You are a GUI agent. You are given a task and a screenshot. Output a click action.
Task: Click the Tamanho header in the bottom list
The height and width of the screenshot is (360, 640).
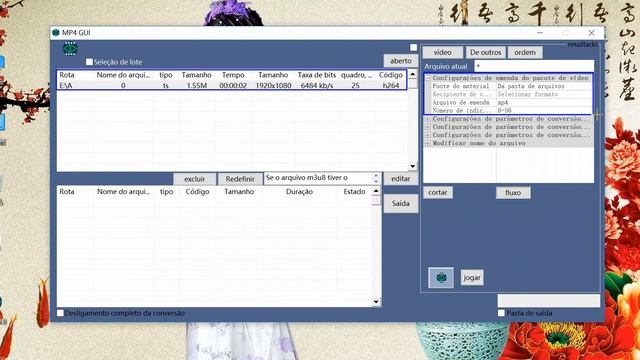pyautogui.click(x=239, y=191)
